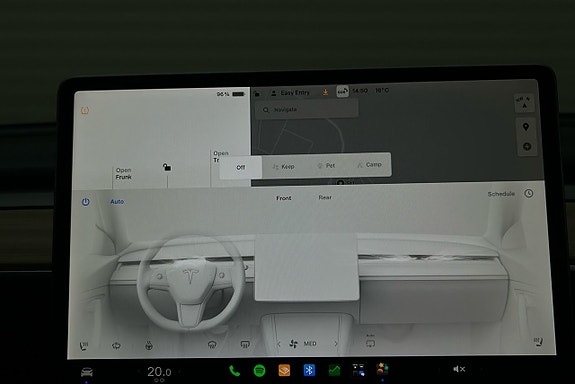Turn on the driver seat heater
The width and height of the screenshot is (575, 384).
84,346
